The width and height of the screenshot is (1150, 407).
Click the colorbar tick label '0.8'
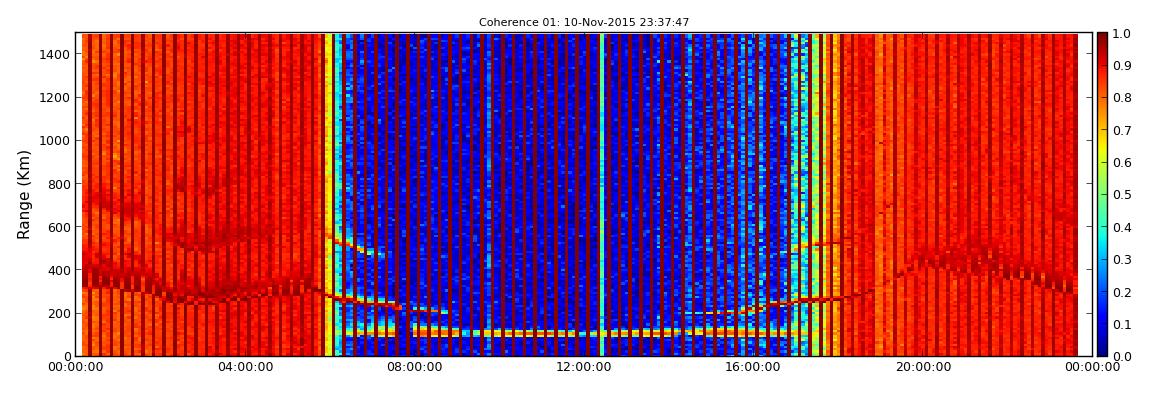tap(1121, 98)
